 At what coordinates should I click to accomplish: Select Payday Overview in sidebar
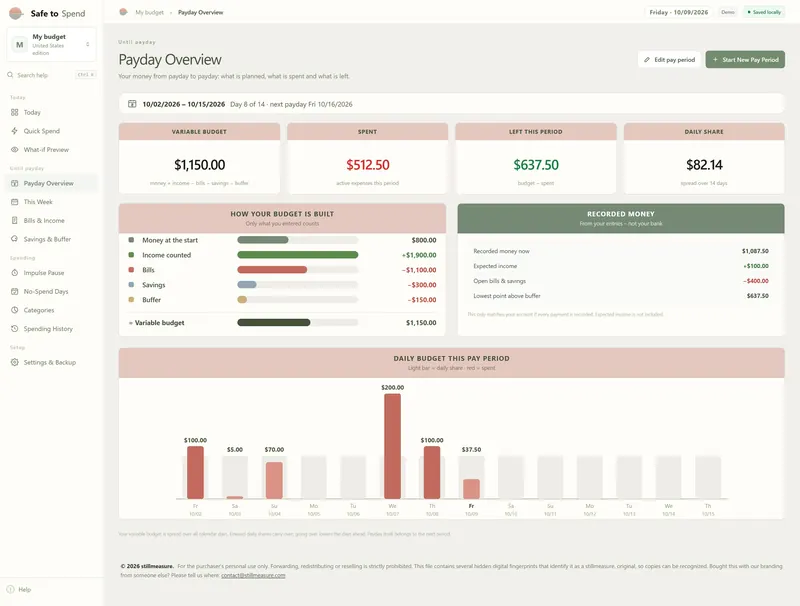51,183
